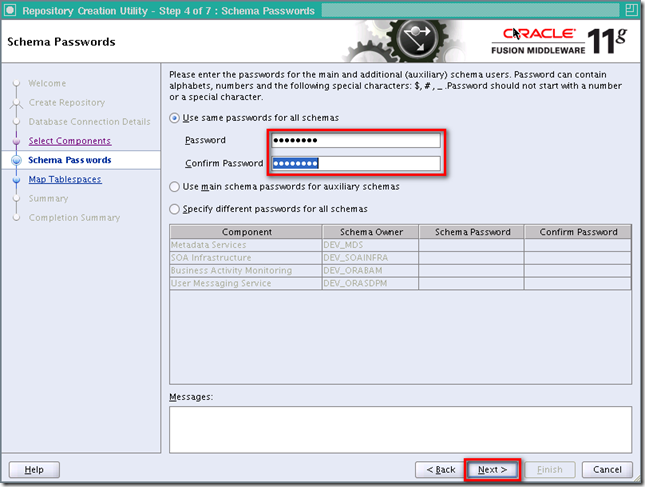Viewport: 645px width, 487px height.
Task: Click the maximize icon in title bar
Action: pyautogui.click(x=631, y=10)
